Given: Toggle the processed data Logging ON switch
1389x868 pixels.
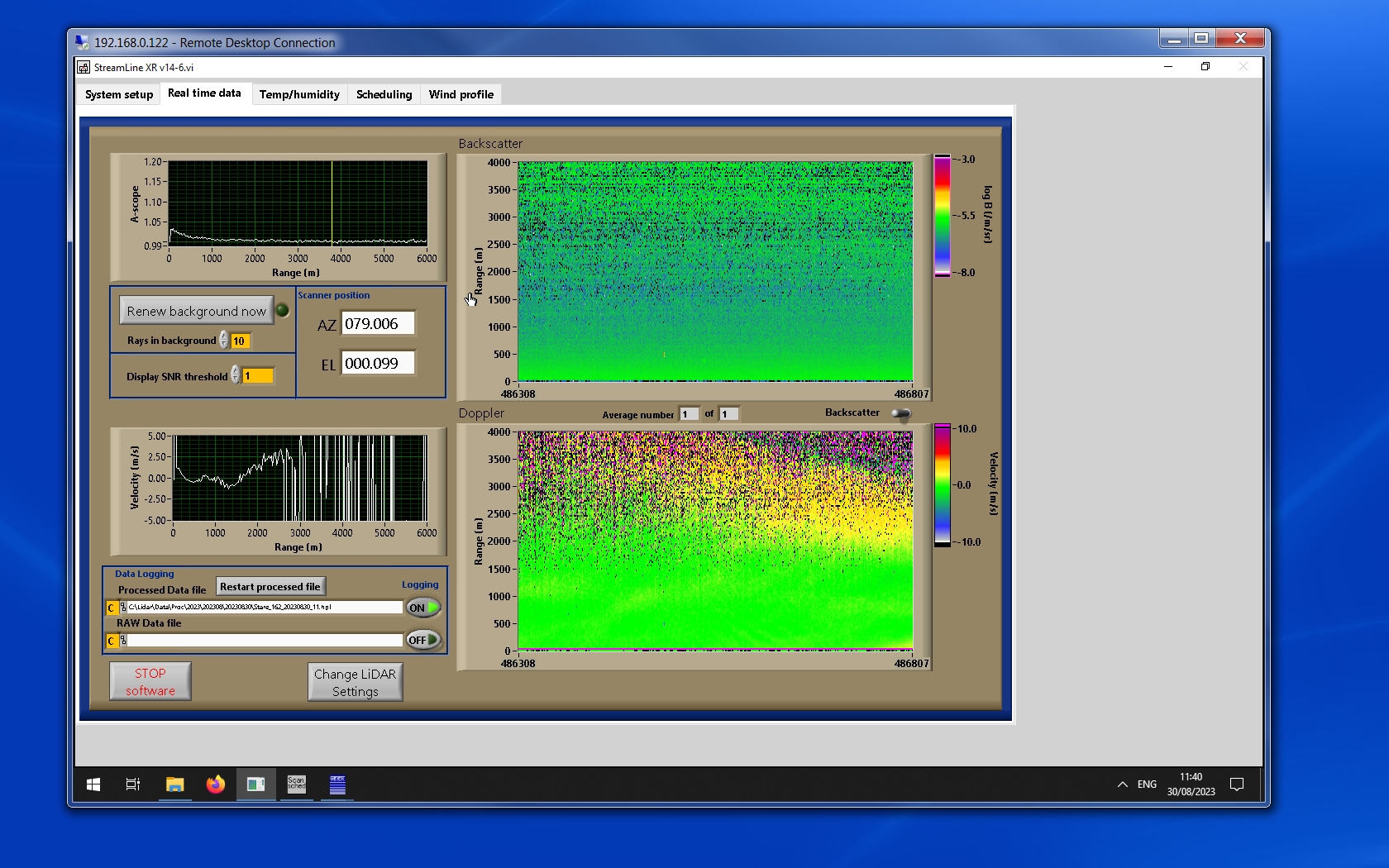Looking at the screenshot, I should coord(422,608).
